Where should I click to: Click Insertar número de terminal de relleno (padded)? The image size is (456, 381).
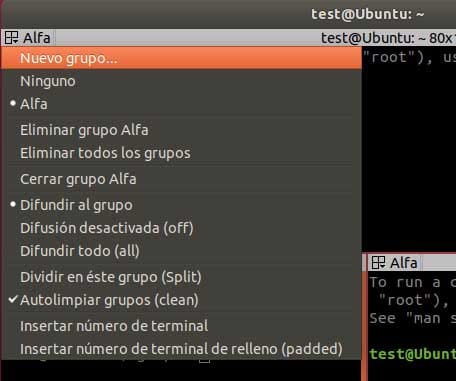(181, 349)
